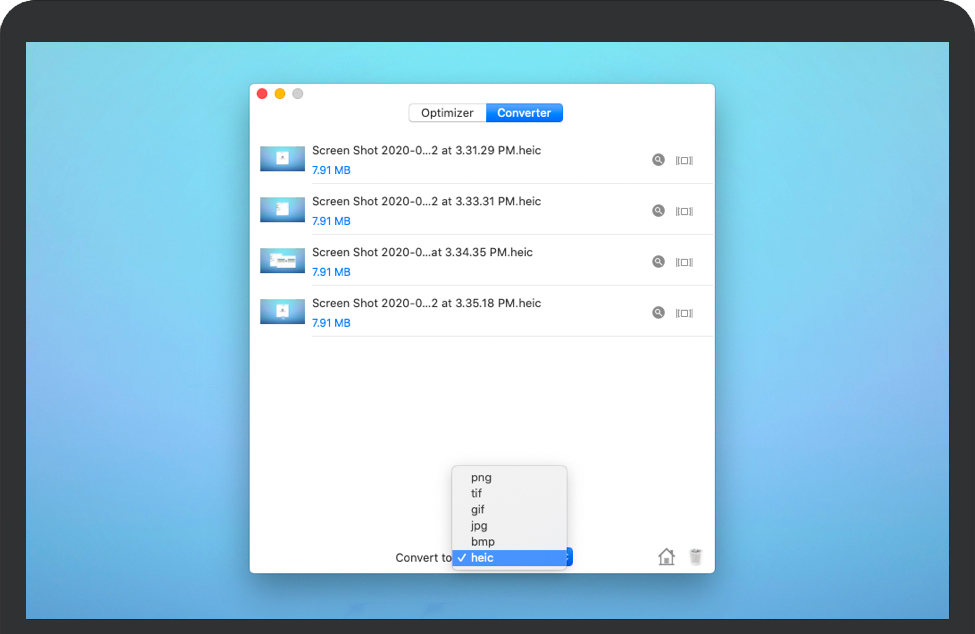The width and height of the screenshot is (975, 634).
Task: Click the compare icon on the 3.34.35 row
Action: pos(684,262)
